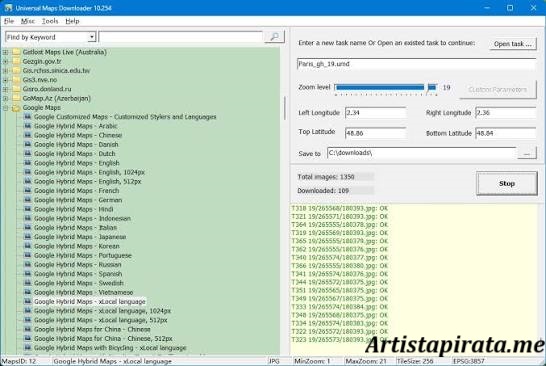Click the Getlost Maps Live folder icon
The width and height of the screenshot is (546, 366).
pos(16,52)
